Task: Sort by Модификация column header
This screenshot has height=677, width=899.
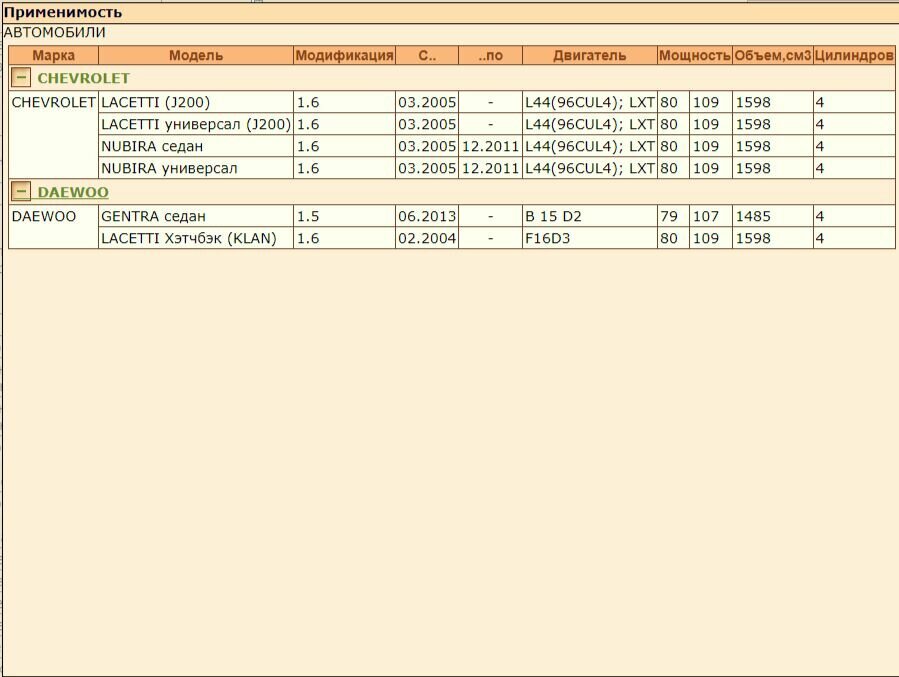Action: (x=344, y=55)
